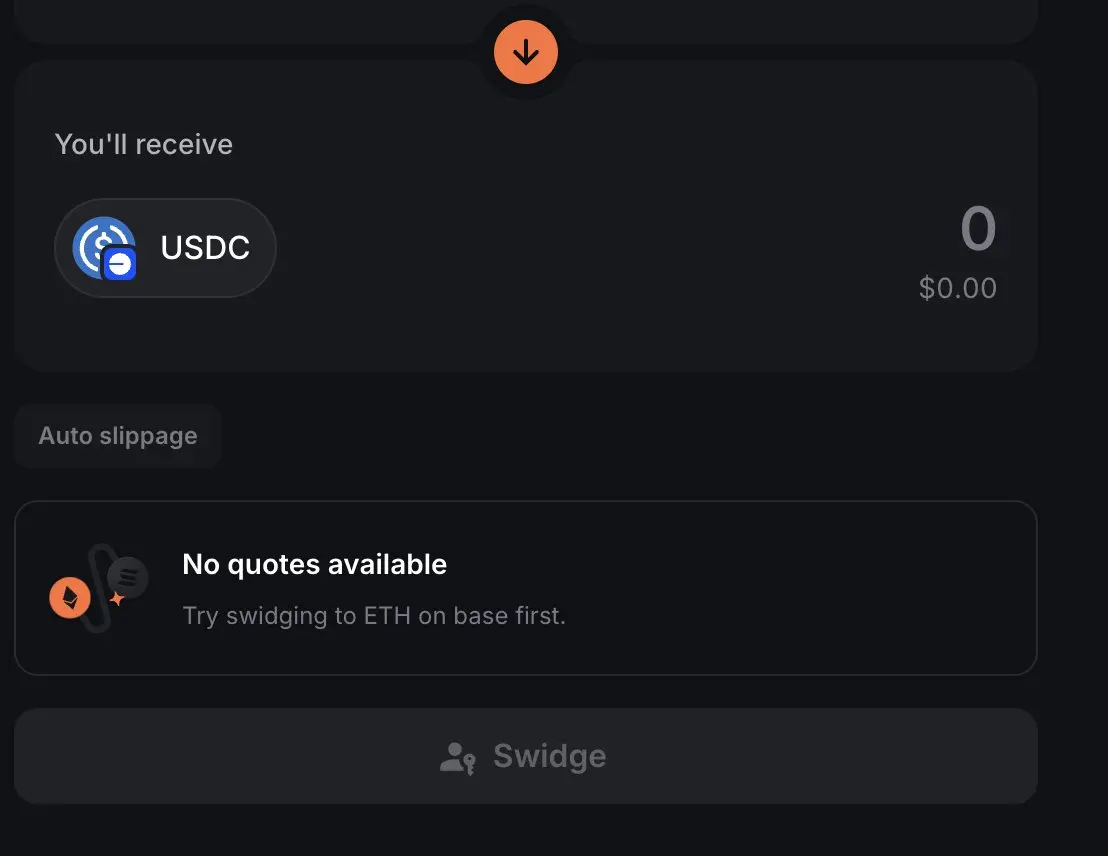1108x856 pixels.
Task: Click the blue USDC coin logo
Action: point(104,247)
